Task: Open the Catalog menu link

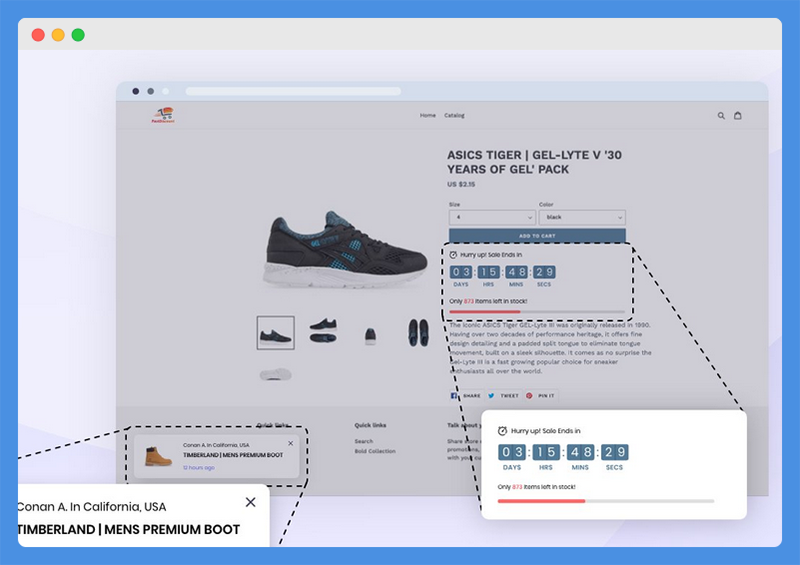Action: 454,115
